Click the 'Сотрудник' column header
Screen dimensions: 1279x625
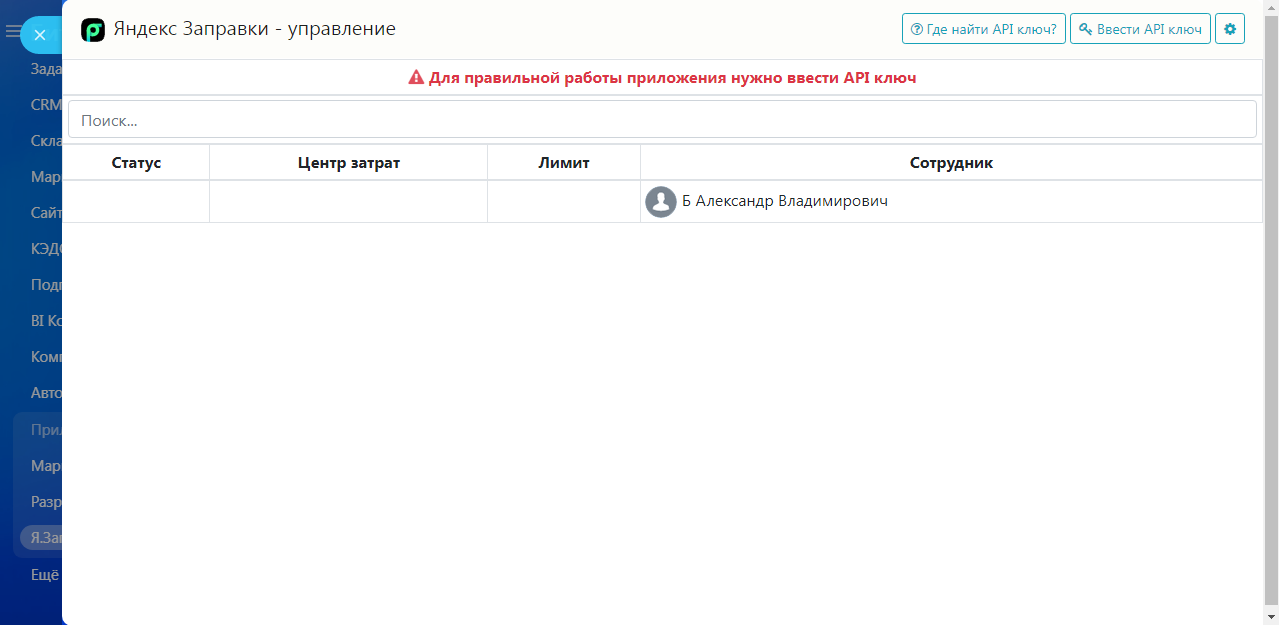(951, 163)
